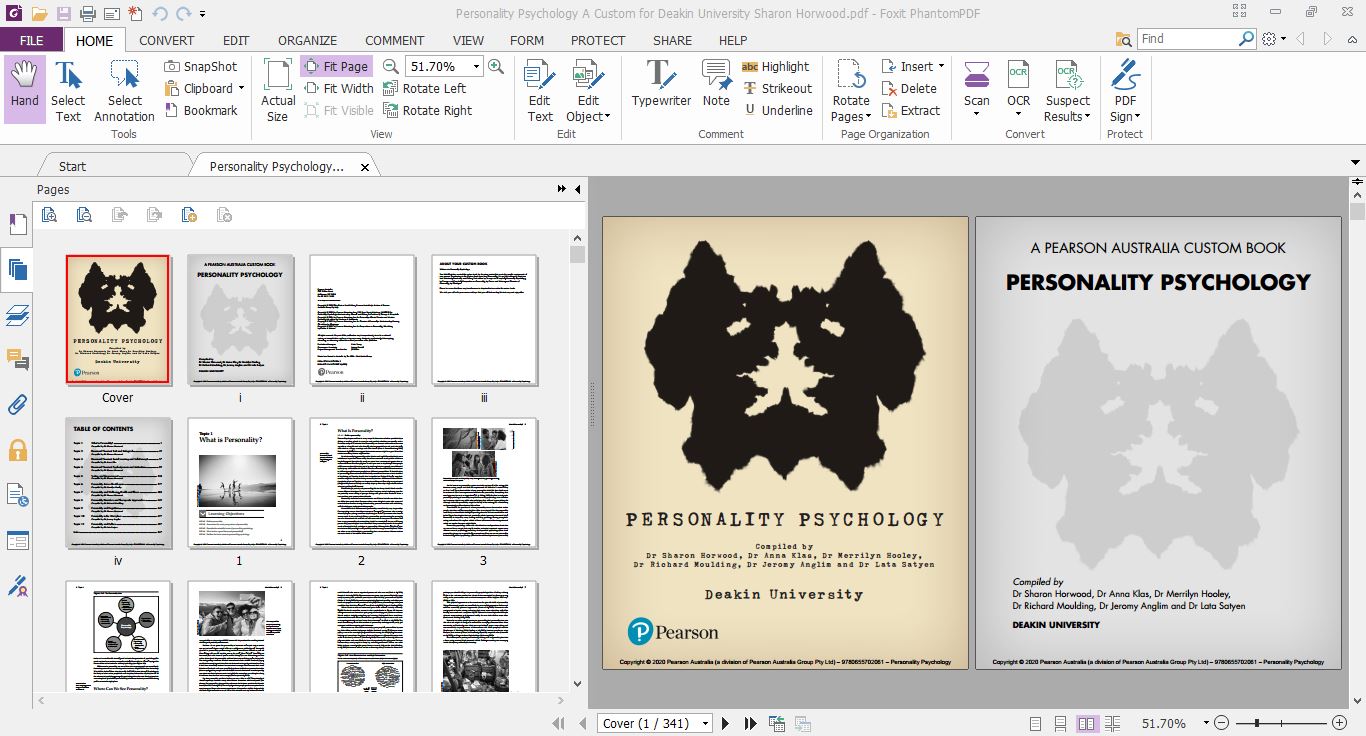Activate the Select Text tool
The width and height of the screenshot is (1366, 736).
pos(68,89)
